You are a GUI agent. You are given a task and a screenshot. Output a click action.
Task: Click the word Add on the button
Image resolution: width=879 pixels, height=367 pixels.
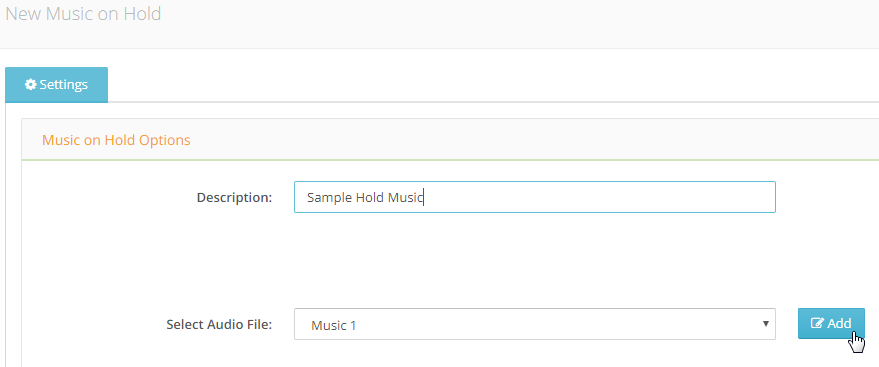coord(839,323)
